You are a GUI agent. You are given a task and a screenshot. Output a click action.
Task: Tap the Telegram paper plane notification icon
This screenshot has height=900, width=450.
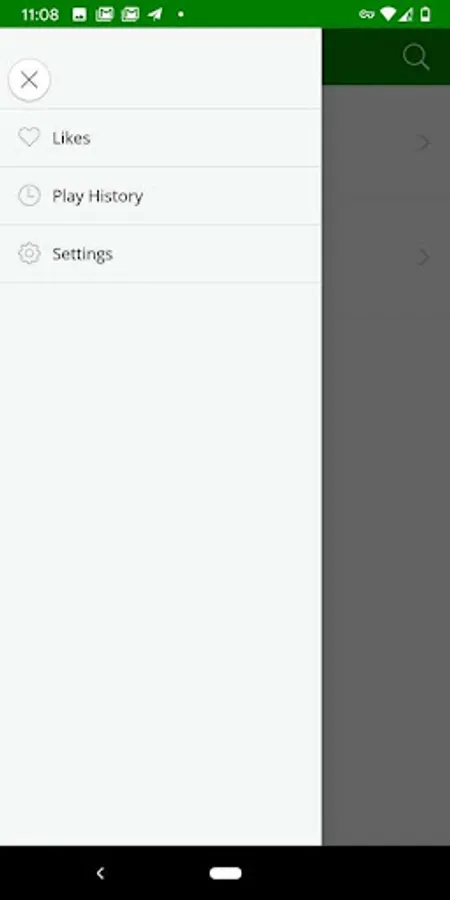[x=155, y=14]
